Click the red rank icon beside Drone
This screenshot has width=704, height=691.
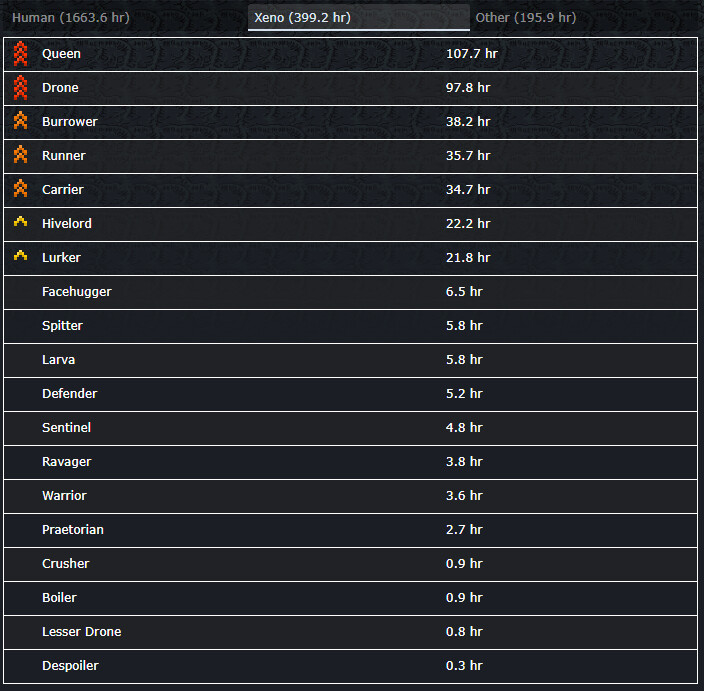click(20, 88)
